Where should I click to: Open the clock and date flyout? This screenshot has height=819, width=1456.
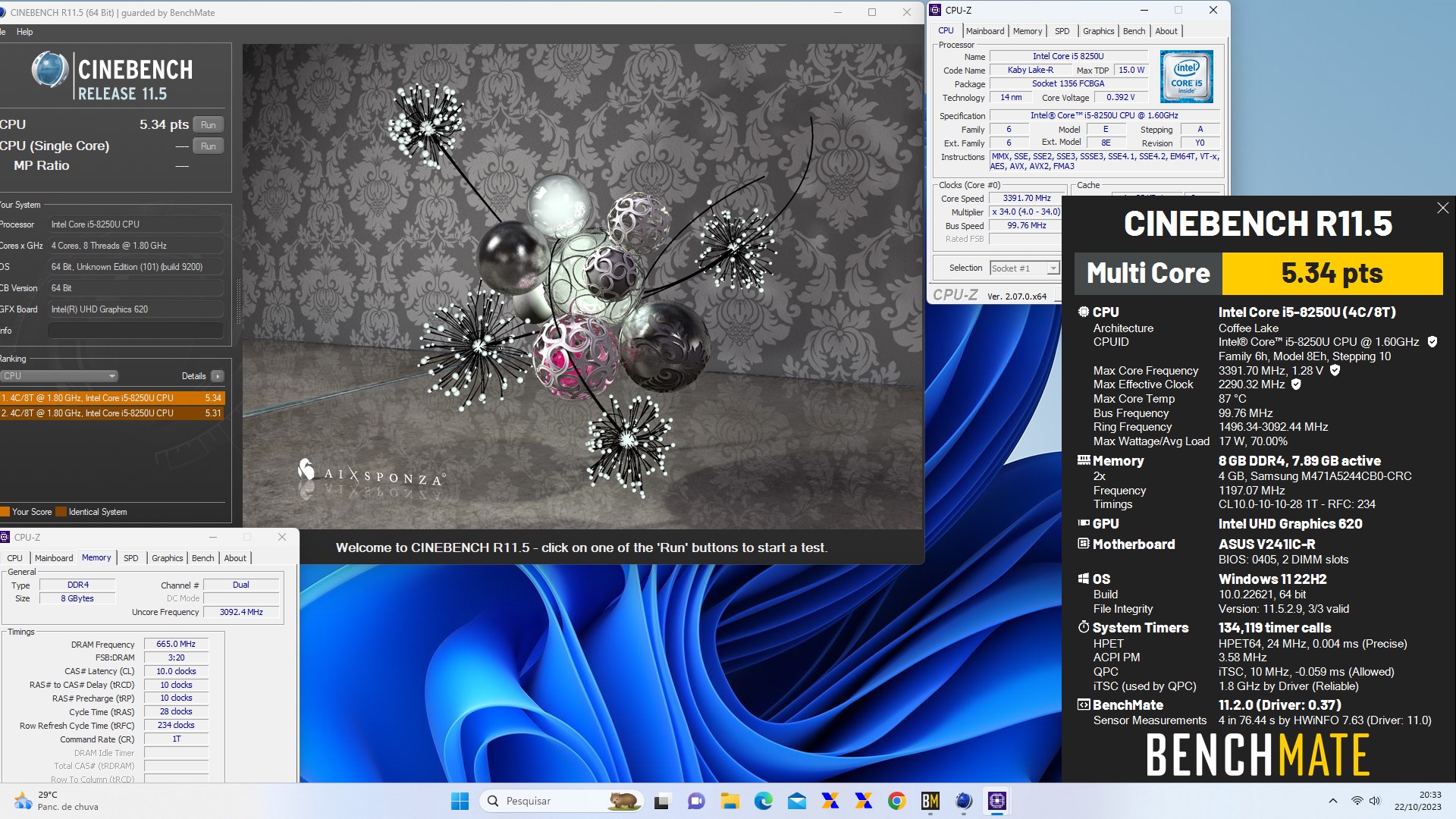click(1418, 801)
